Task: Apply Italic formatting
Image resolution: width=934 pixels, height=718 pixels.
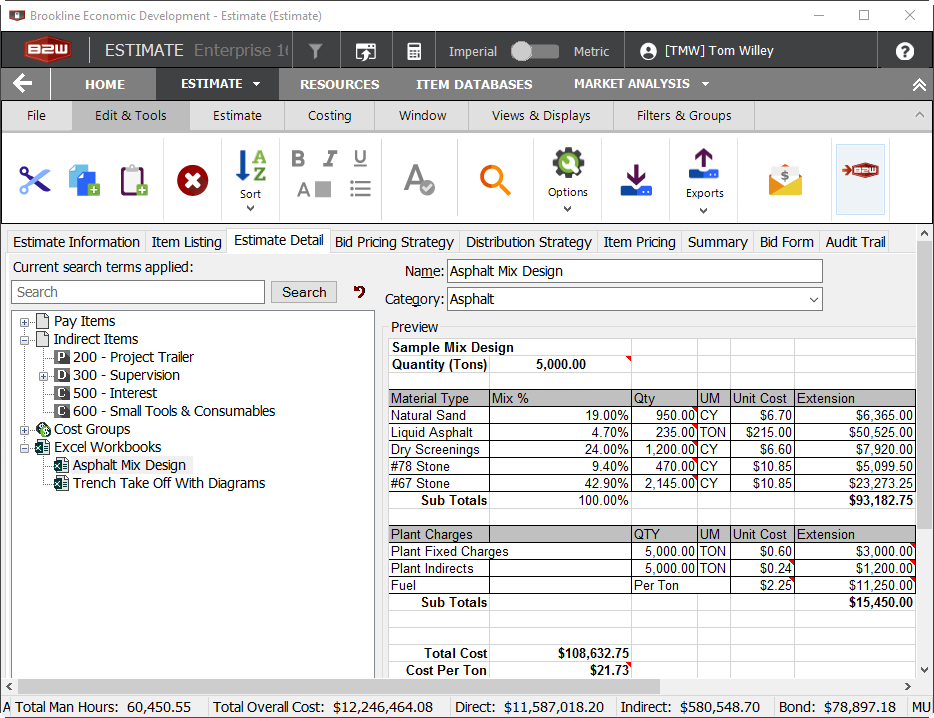Action: [329, 158]
